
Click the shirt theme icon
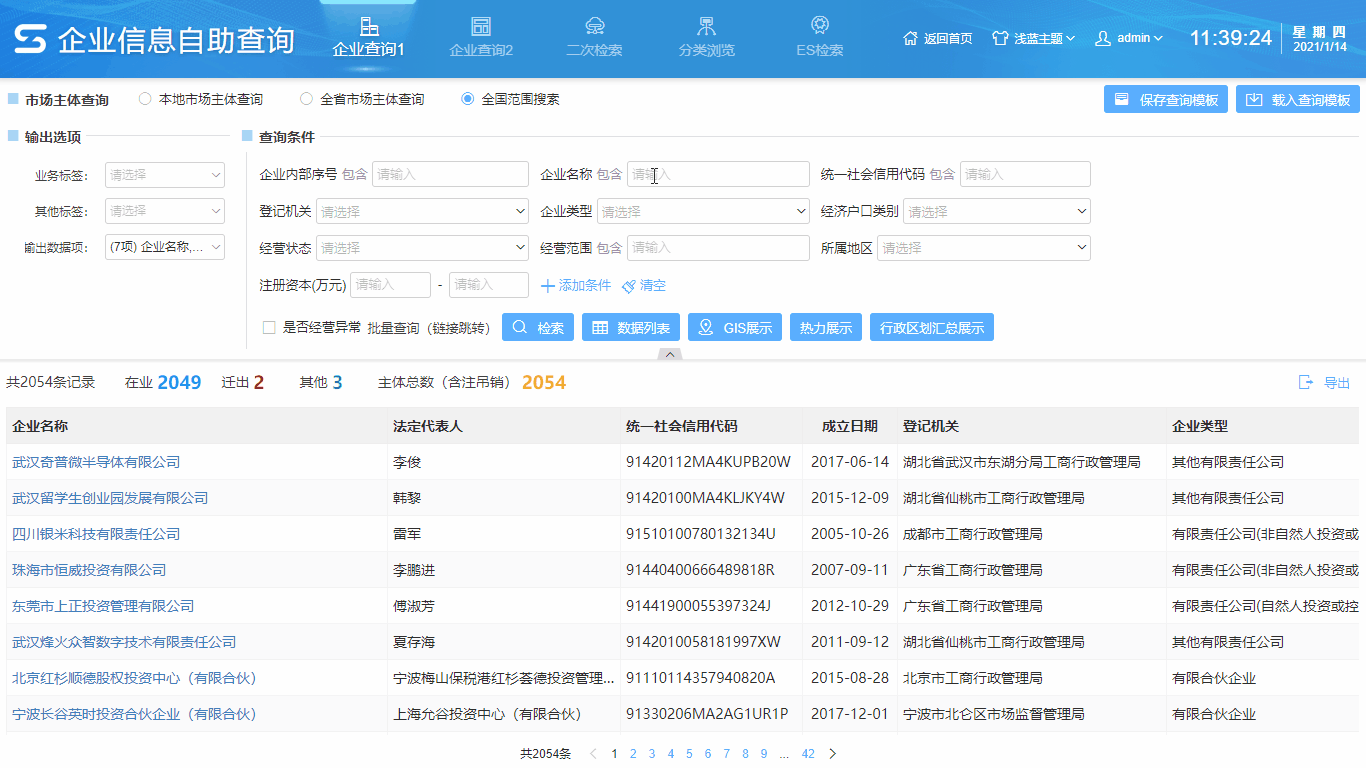[x=1000, y=38]
